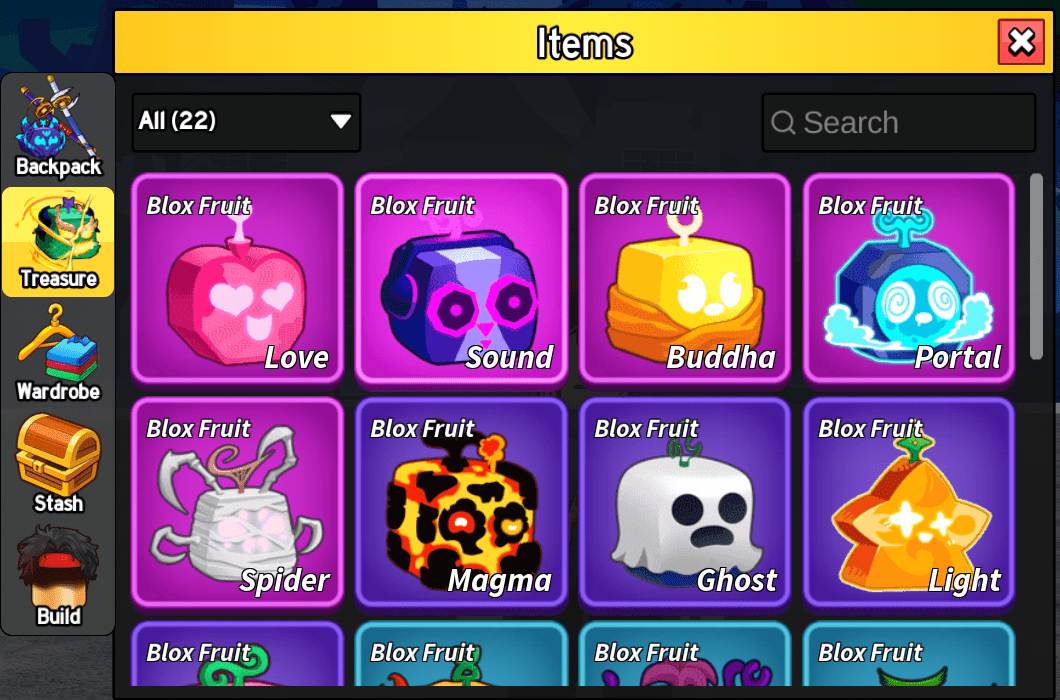The height and width of the screenshot is (700, 1060).
Task: Select the Treasure sidebar icon
Action: point(58,242)
